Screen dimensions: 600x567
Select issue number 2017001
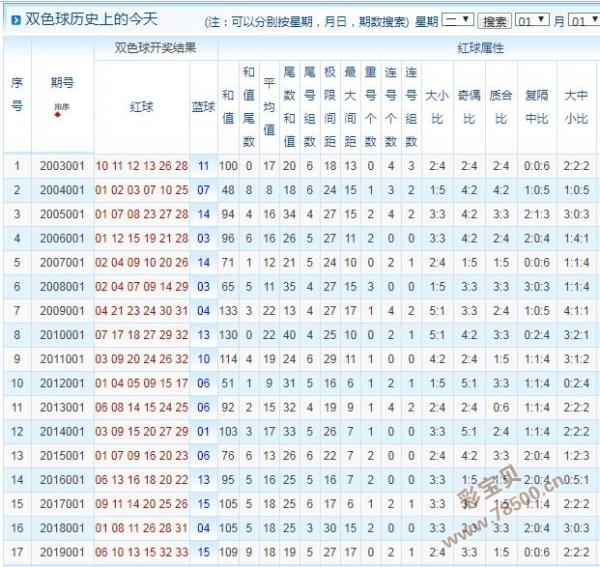(x=62, y=503)
